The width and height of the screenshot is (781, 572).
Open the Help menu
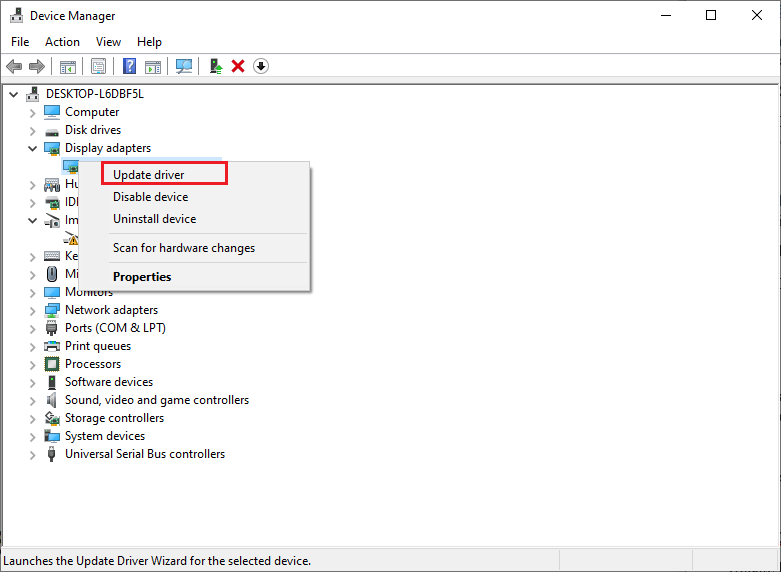coord(149,42)
